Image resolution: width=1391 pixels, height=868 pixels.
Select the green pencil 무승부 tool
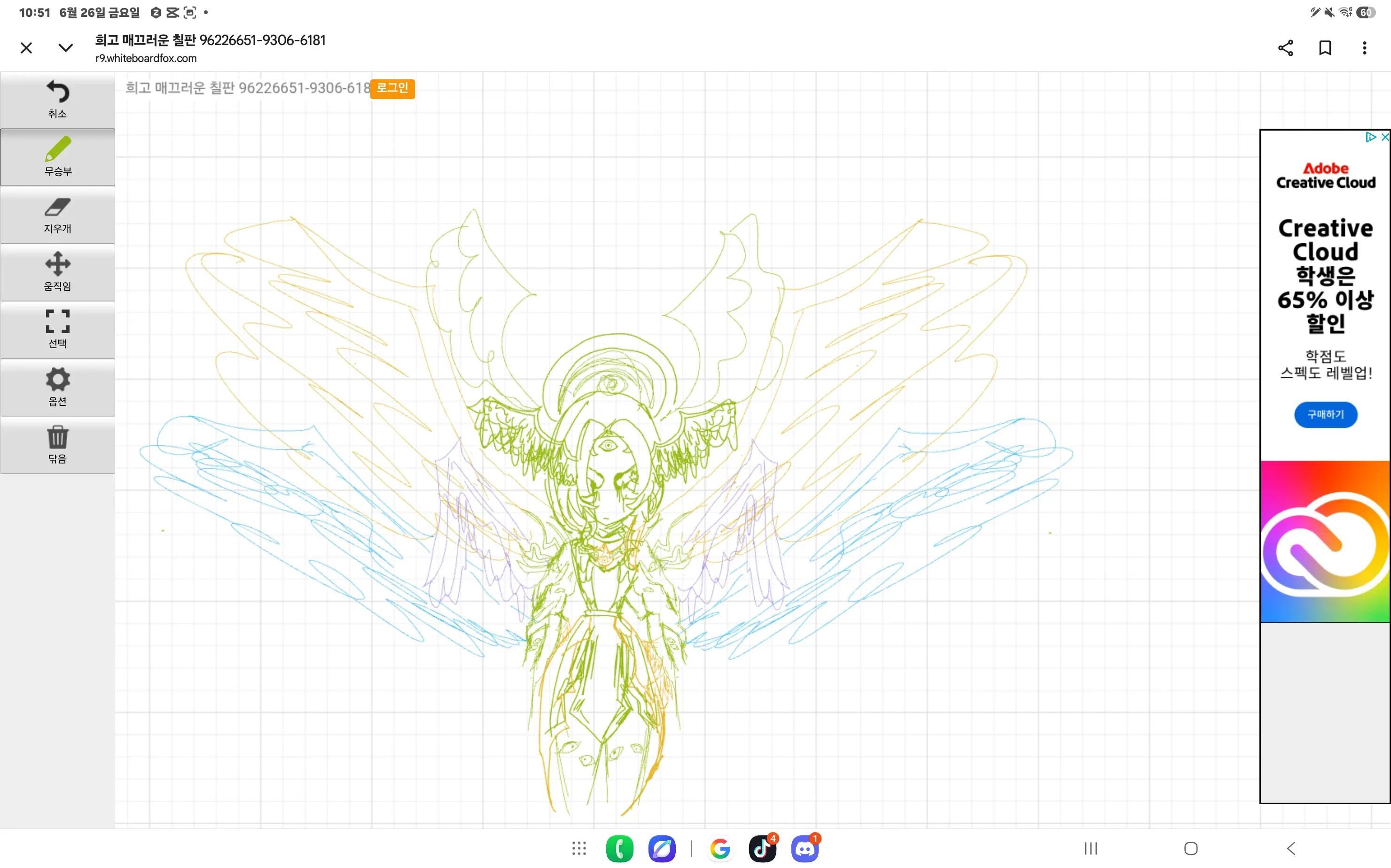tap(57, 157)
